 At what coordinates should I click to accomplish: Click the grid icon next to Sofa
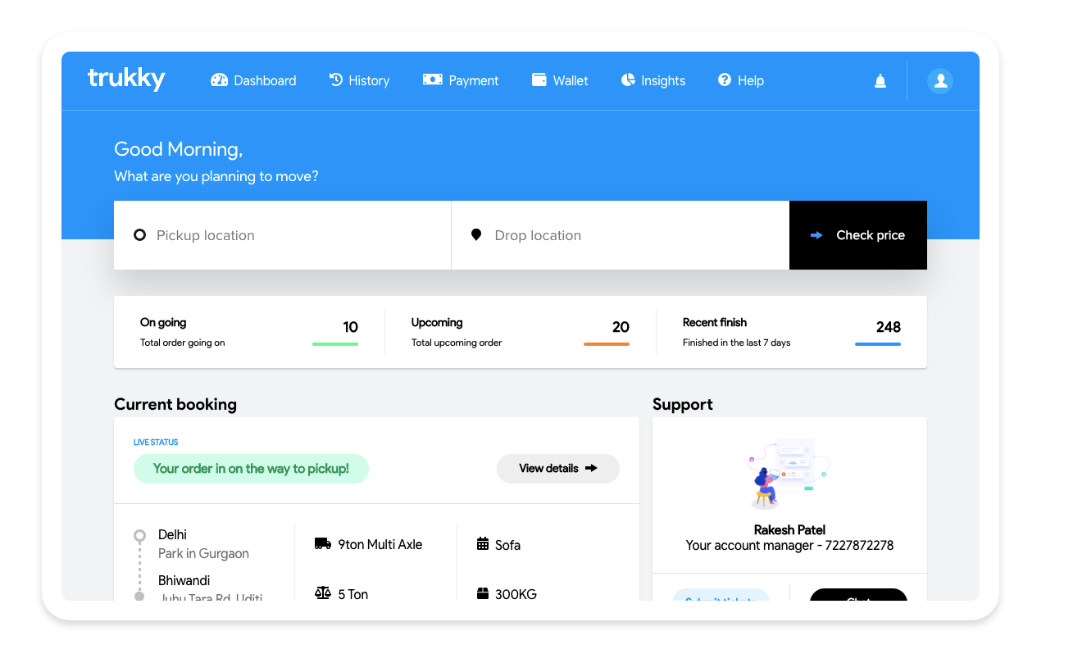[x=482, y=544]
